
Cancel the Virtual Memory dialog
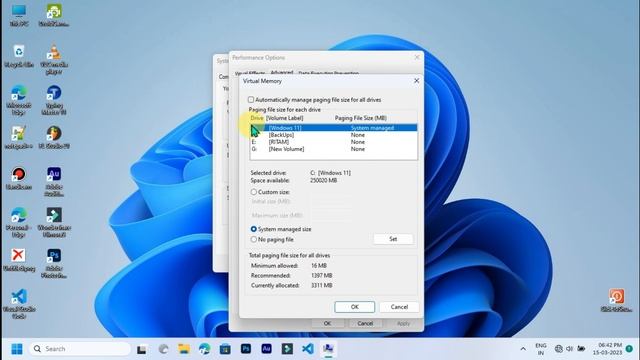tap(399, 307)
